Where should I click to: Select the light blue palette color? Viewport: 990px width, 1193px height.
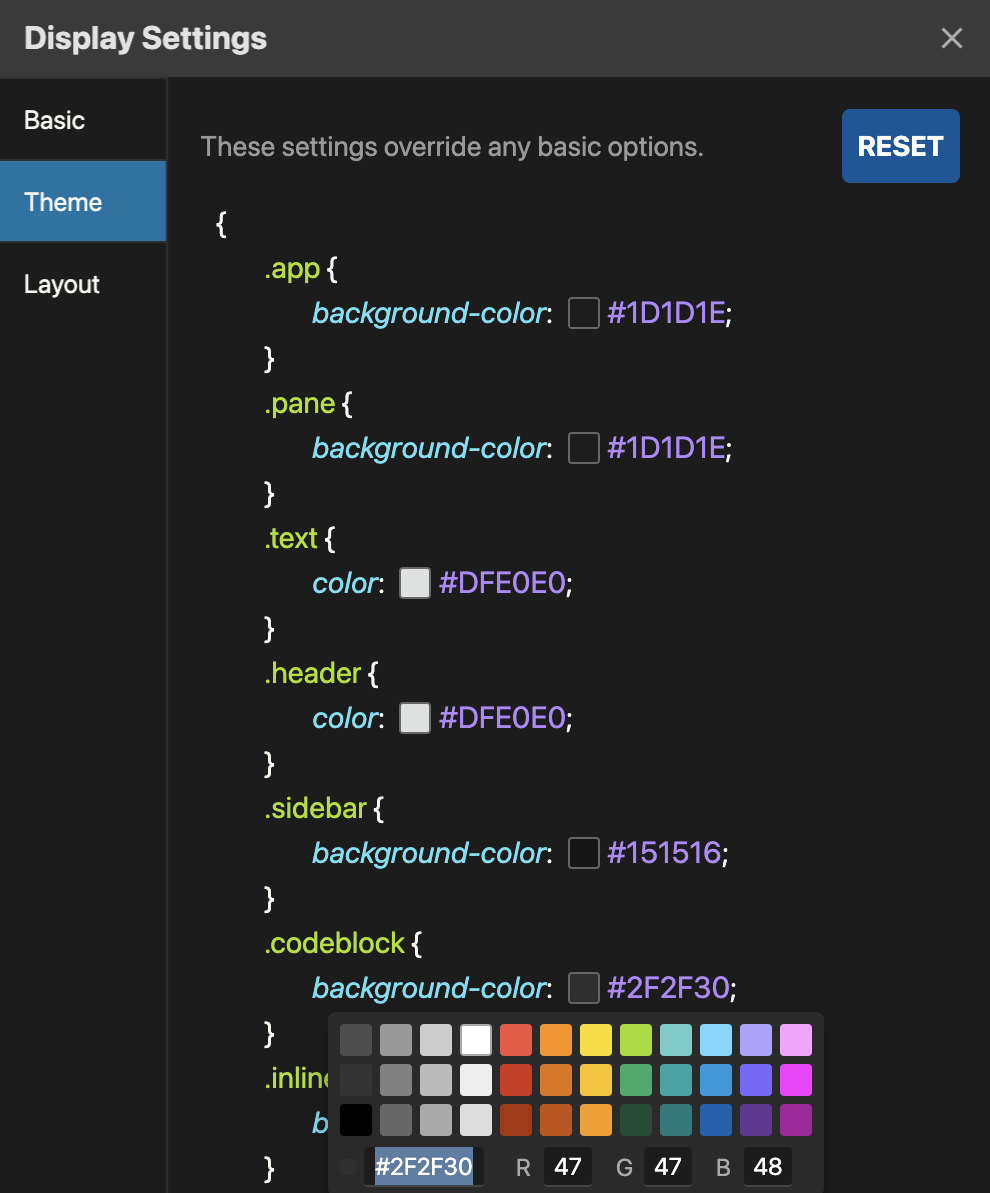[716, 1040]
